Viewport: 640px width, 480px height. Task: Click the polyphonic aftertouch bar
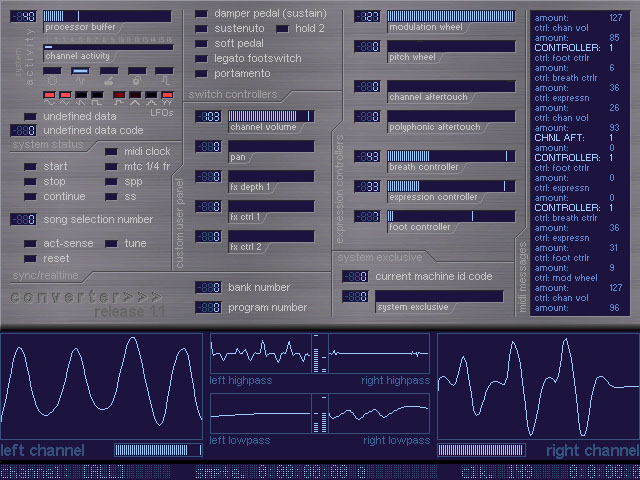click(x=451, y=116)
